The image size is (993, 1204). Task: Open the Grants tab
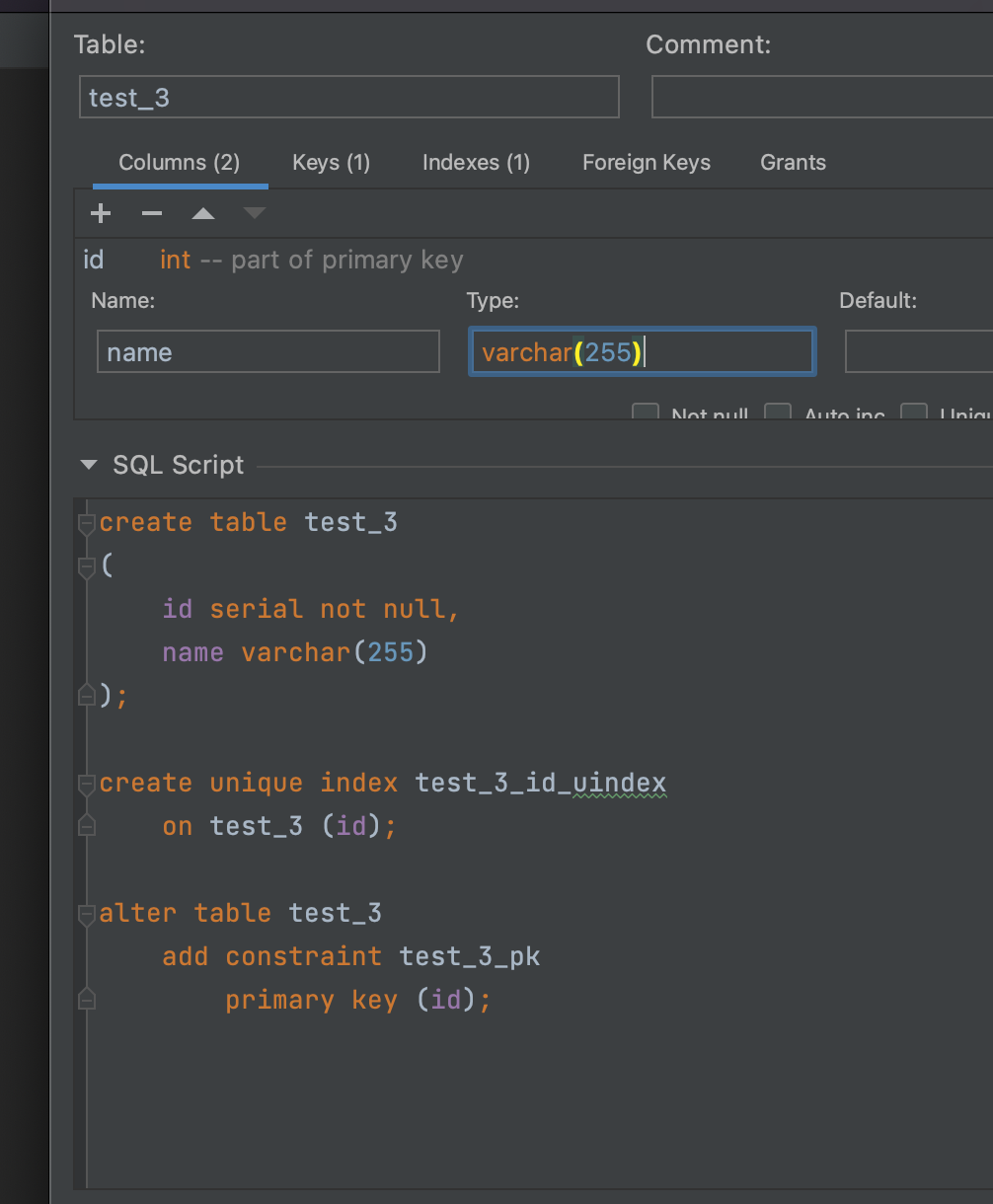pos(793,162)
